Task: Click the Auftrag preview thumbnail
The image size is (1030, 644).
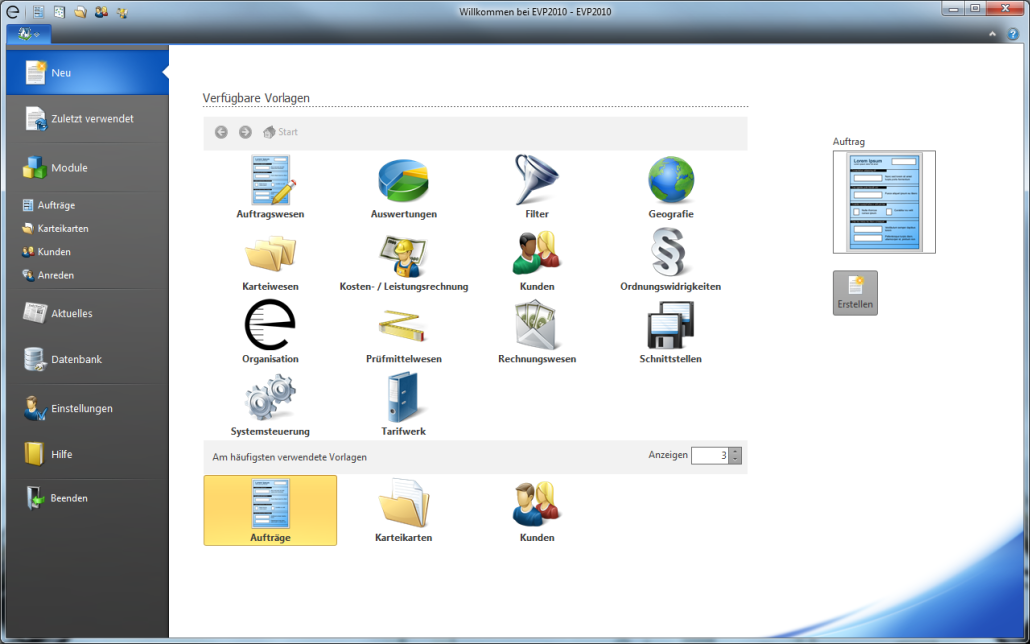Action: 884,202
